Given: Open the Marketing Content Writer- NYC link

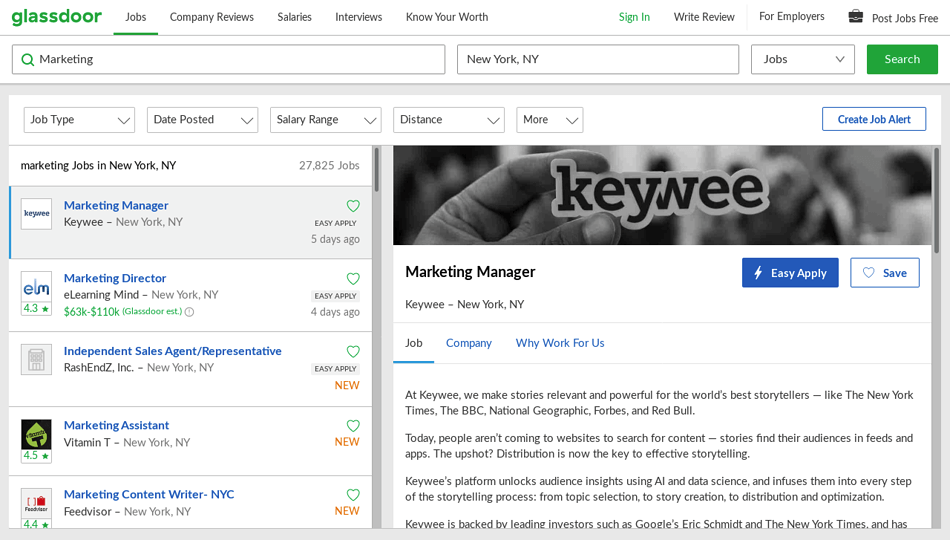Looking at the screenshot, I should tap(149, 495).
